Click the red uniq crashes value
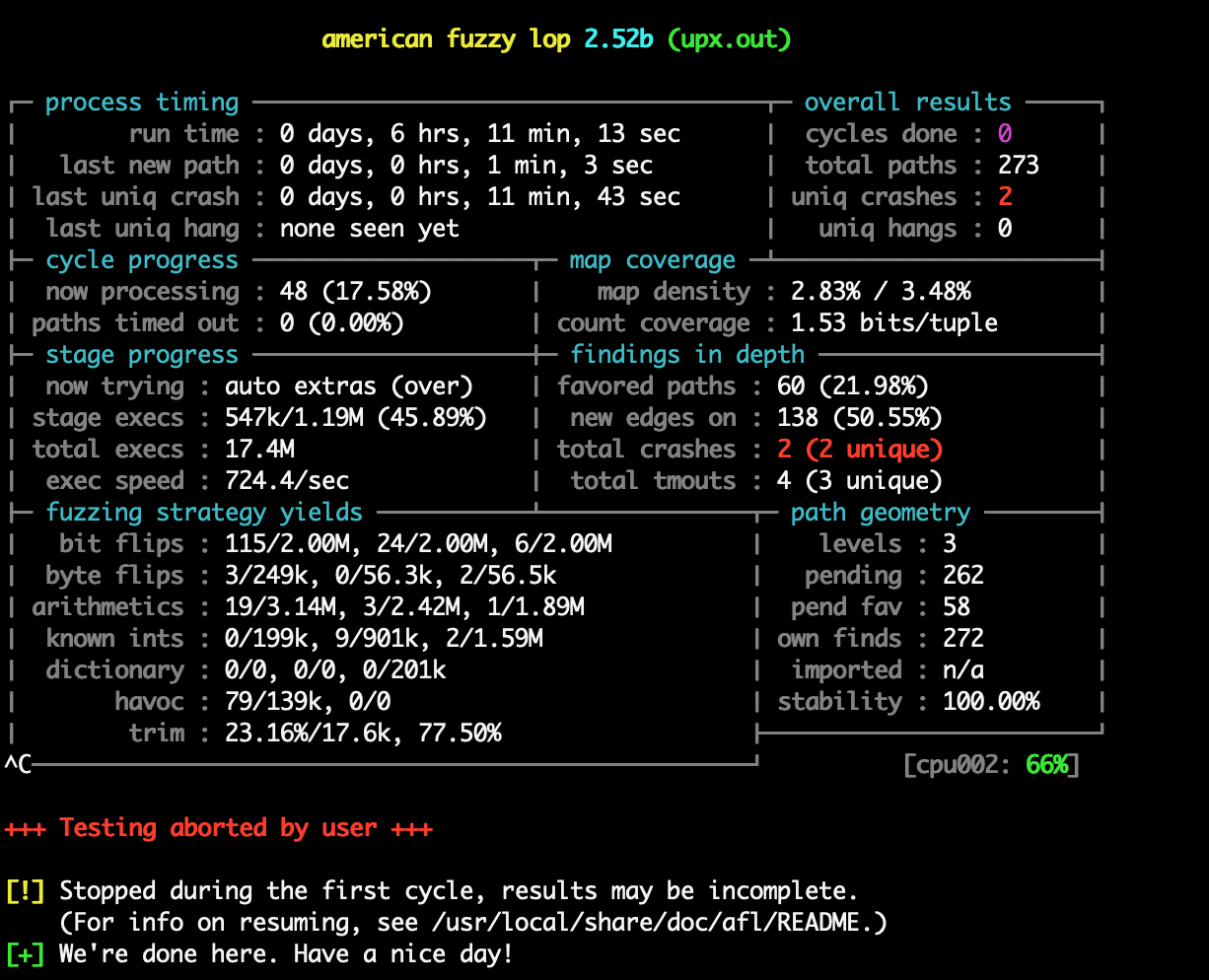The height and width of the screenshot is (980, 1209). pos(1005,197)
